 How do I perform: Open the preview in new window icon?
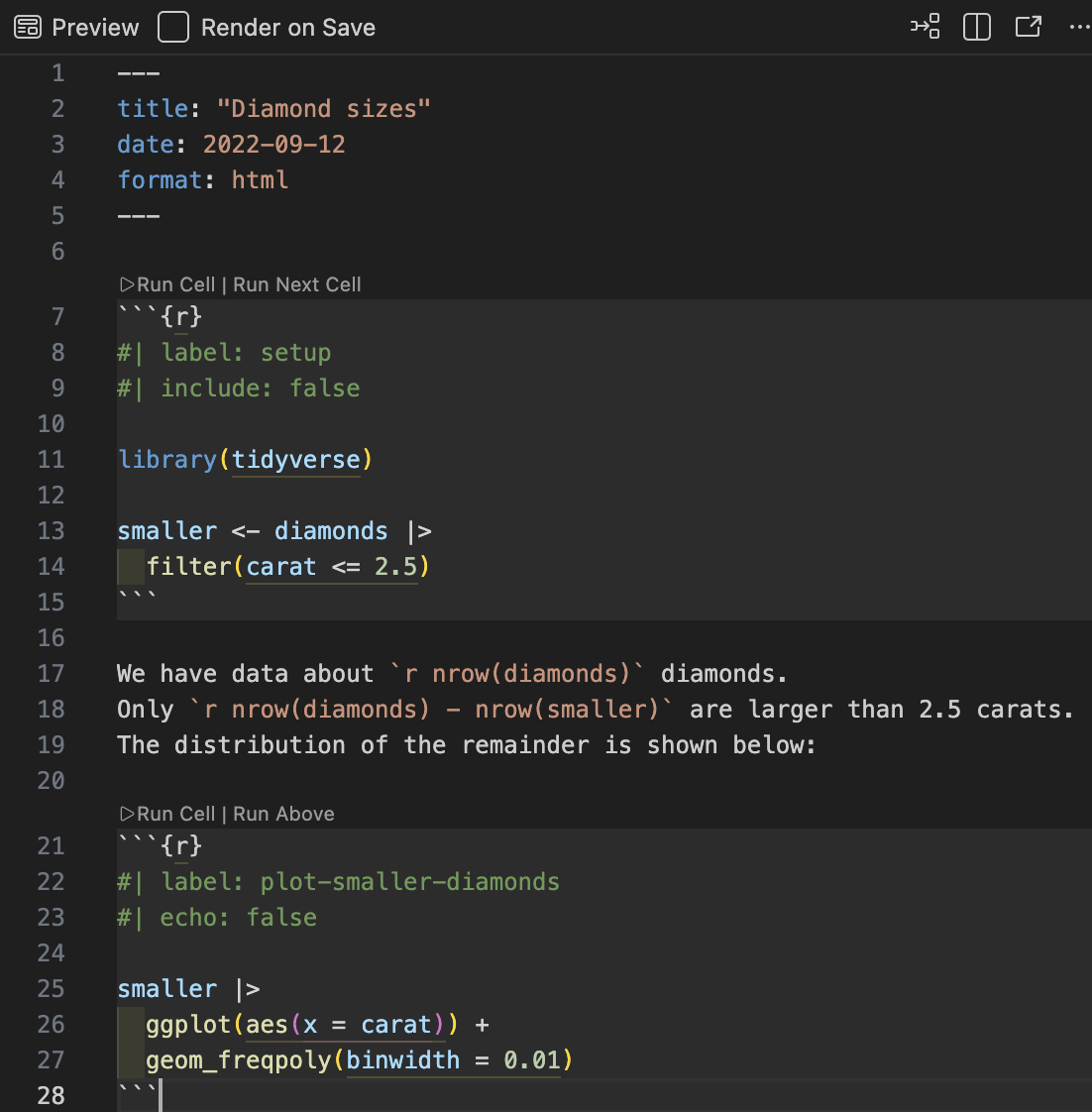coord(1029,27)
